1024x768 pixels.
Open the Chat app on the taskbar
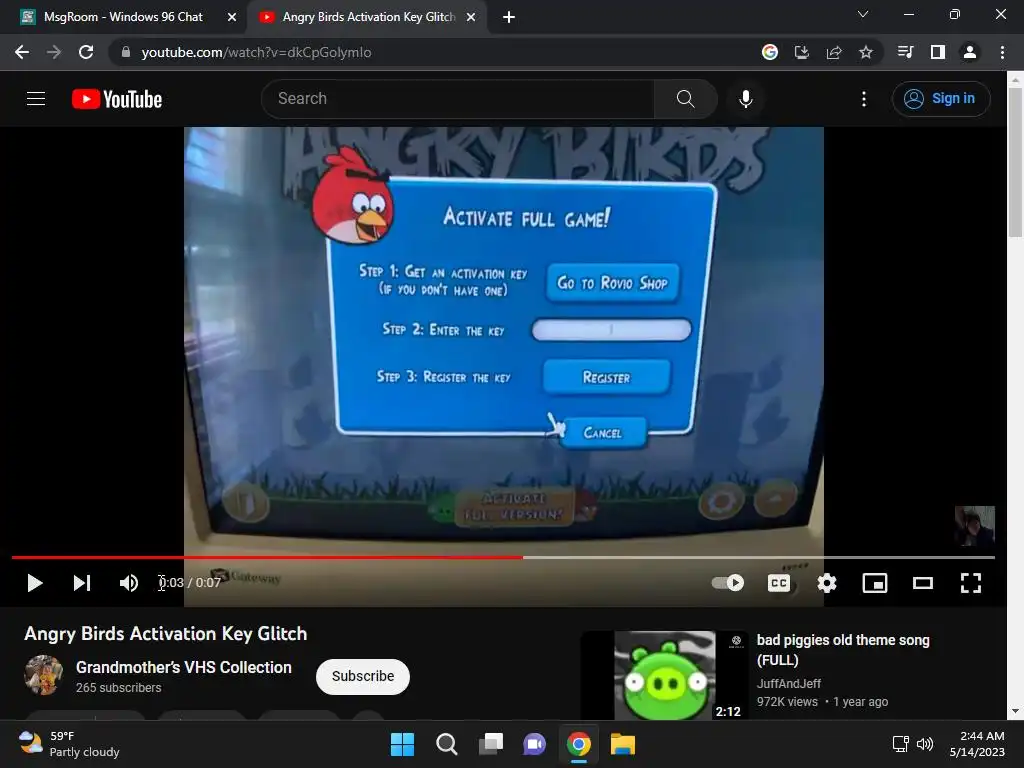(x=534, y=744)
